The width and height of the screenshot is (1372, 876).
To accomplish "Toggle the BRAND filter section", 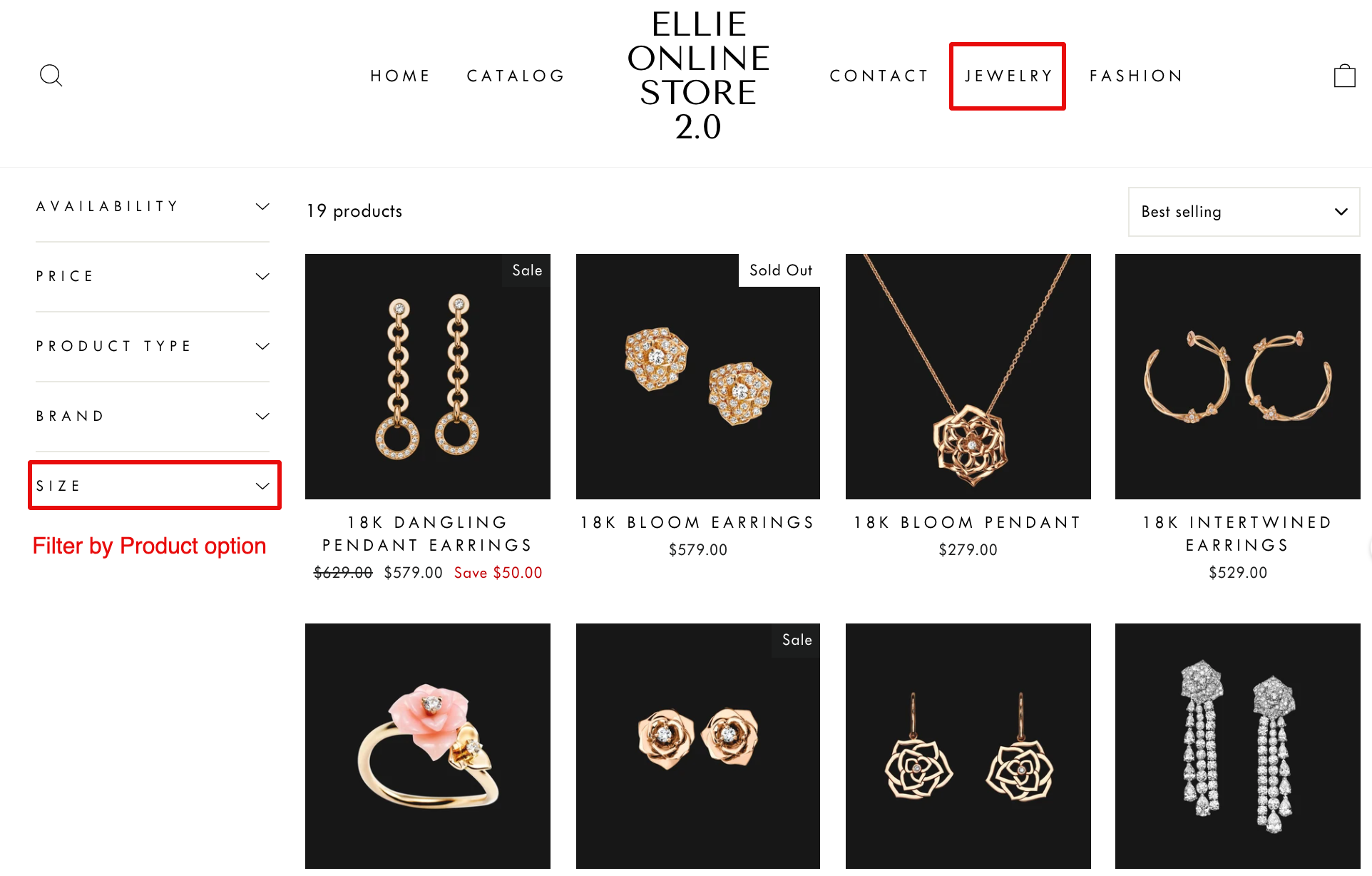I will point(153,416).
